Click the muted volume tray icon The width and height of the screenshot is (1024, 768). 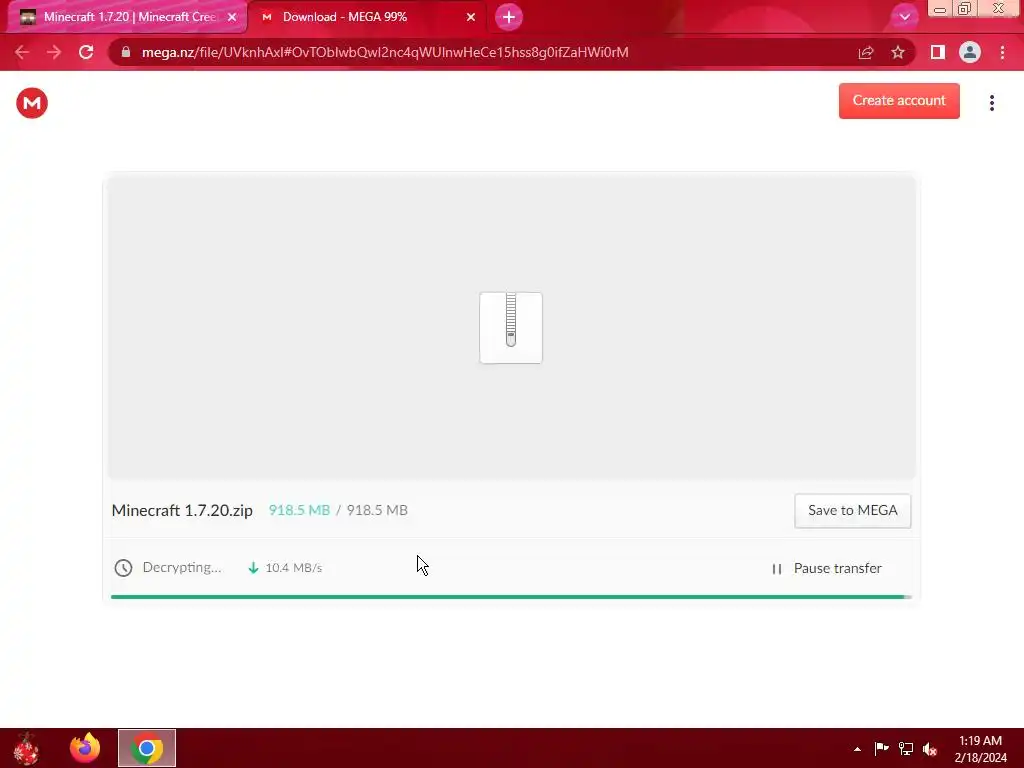930,748
